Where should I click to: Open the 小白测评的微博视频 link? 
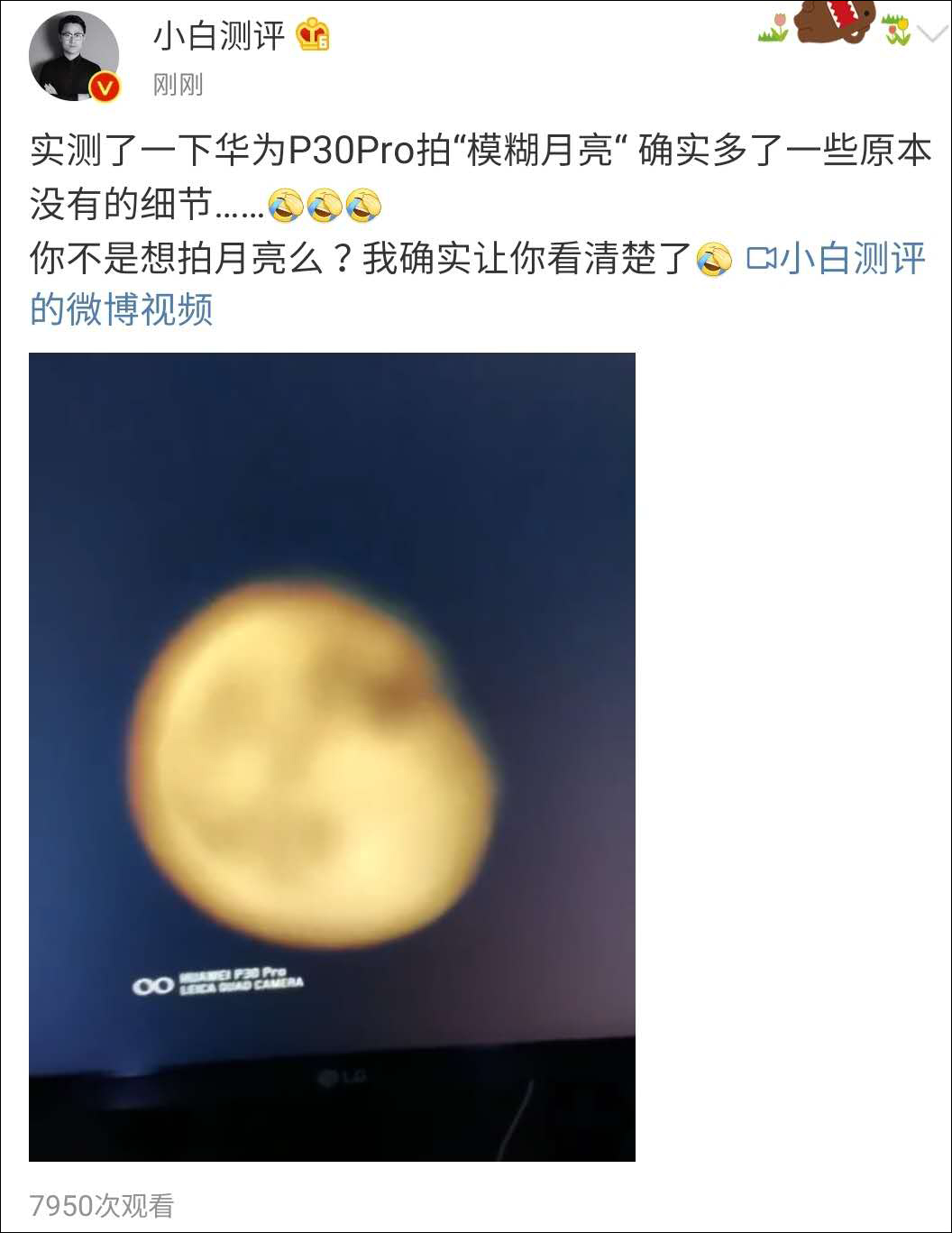478,284
